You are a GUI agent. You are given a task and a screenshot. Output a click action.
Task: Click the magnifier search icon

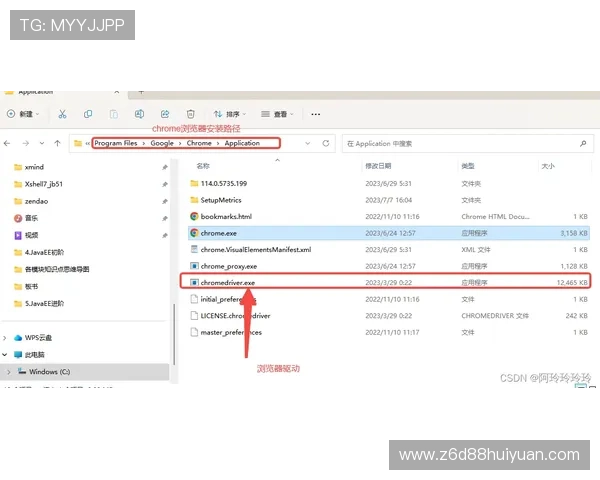pos(583,144)
